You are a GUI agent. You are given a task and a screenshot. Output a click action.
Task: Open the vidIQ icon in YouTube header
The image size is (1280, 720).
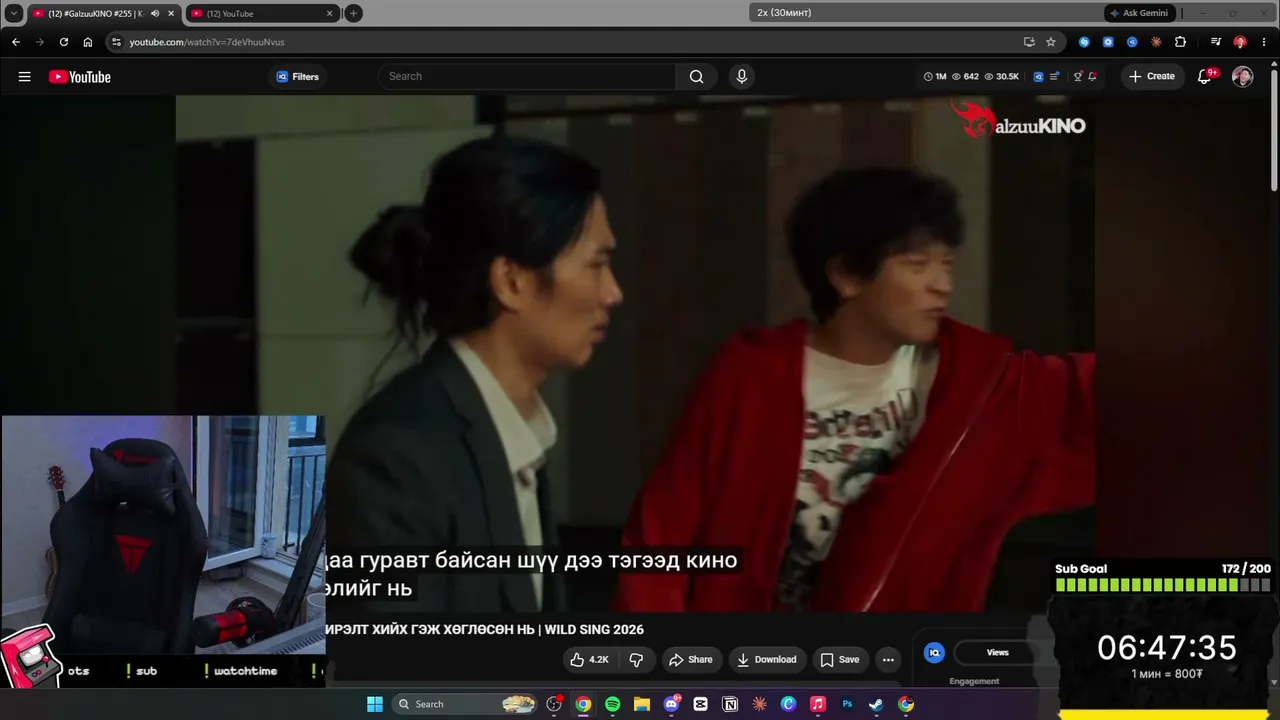(x=1038, y=77)
